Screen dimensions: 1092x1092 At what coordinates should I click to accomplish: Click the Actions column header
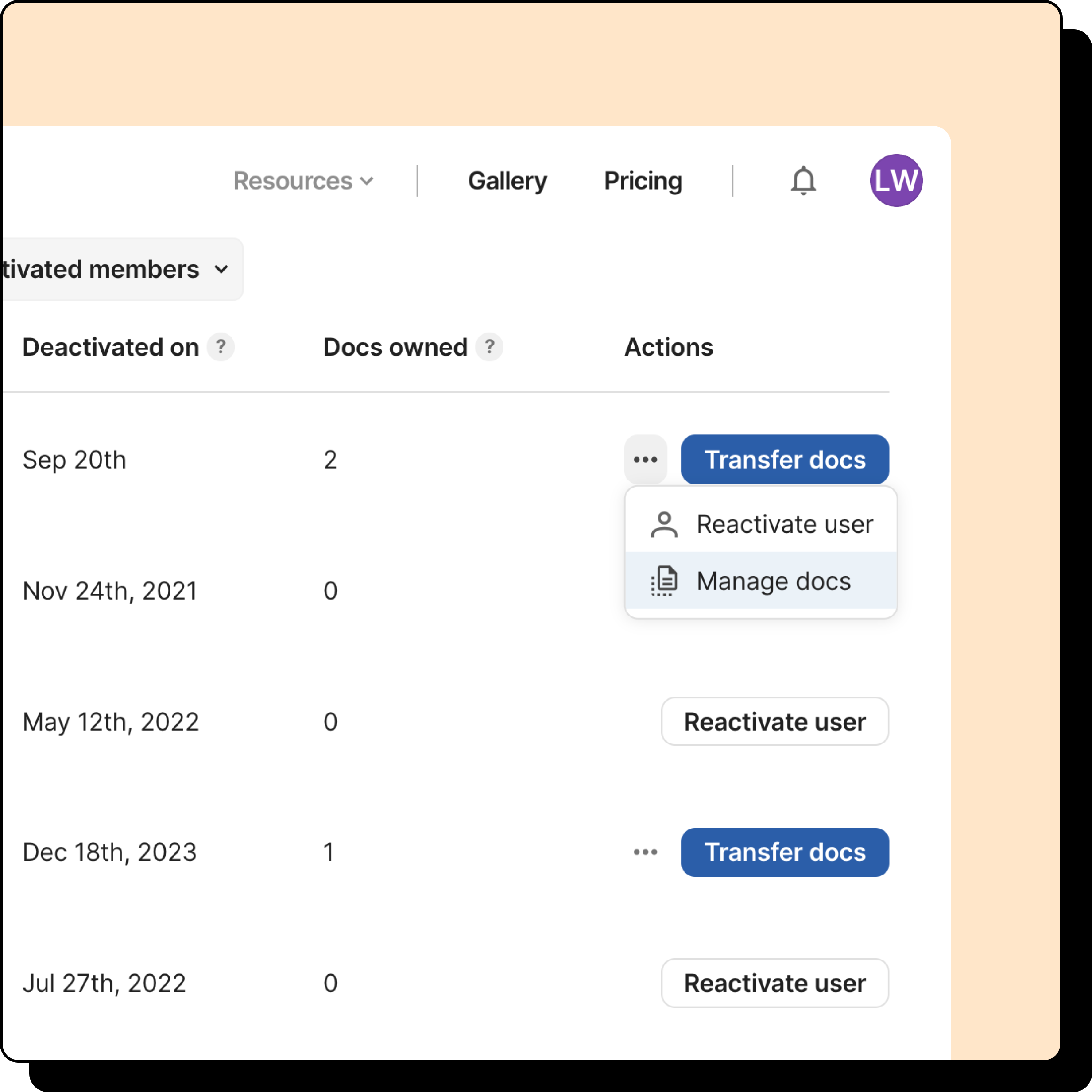[x=668, y=347]
